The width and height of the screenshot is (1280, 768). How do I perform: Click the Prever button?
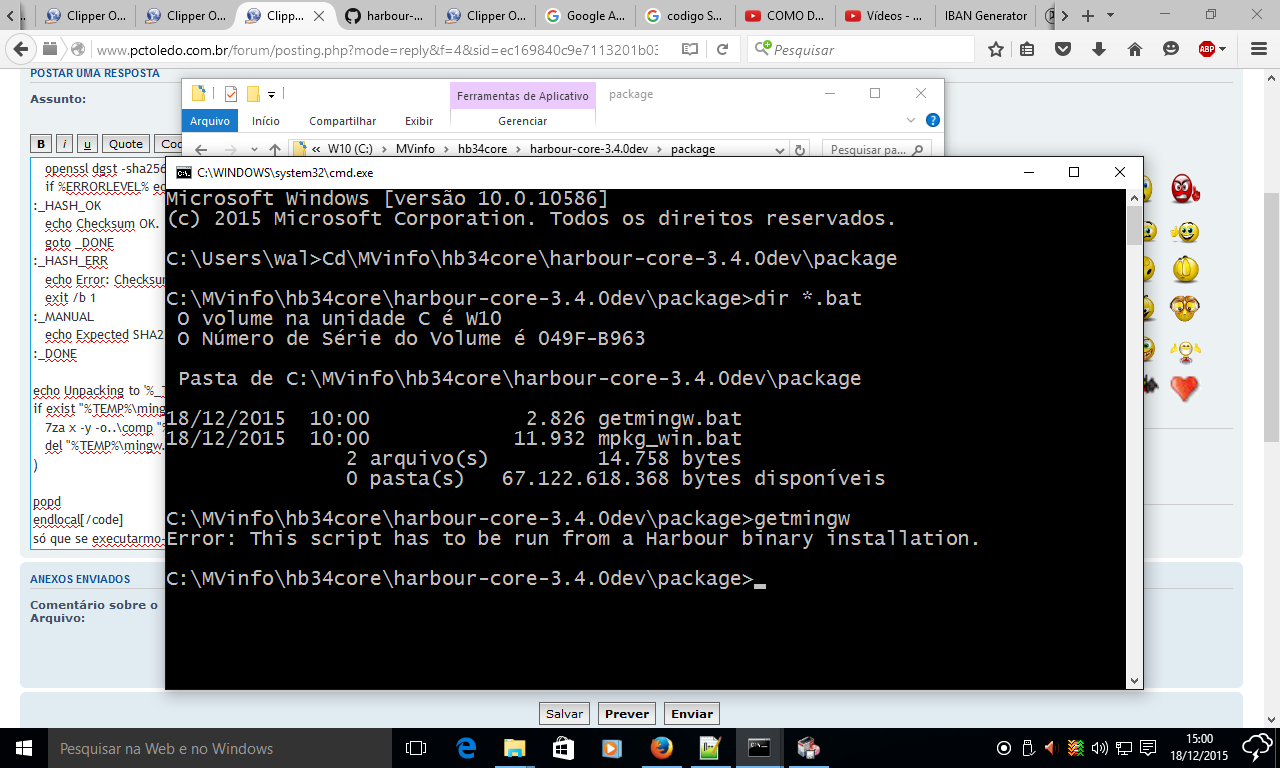[627, 714]
